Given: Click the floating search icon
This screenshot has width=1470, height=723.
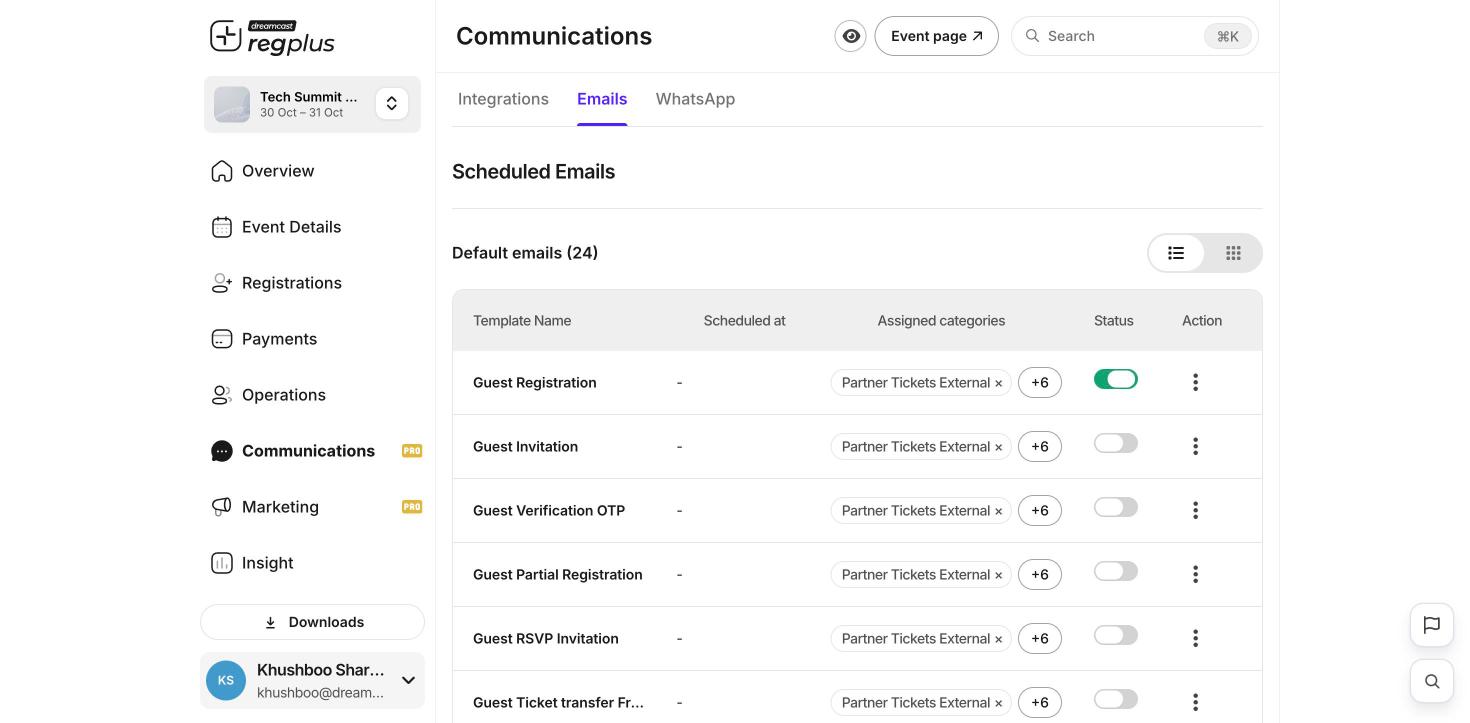Looking at the screenshot, I should point(1432,681).
